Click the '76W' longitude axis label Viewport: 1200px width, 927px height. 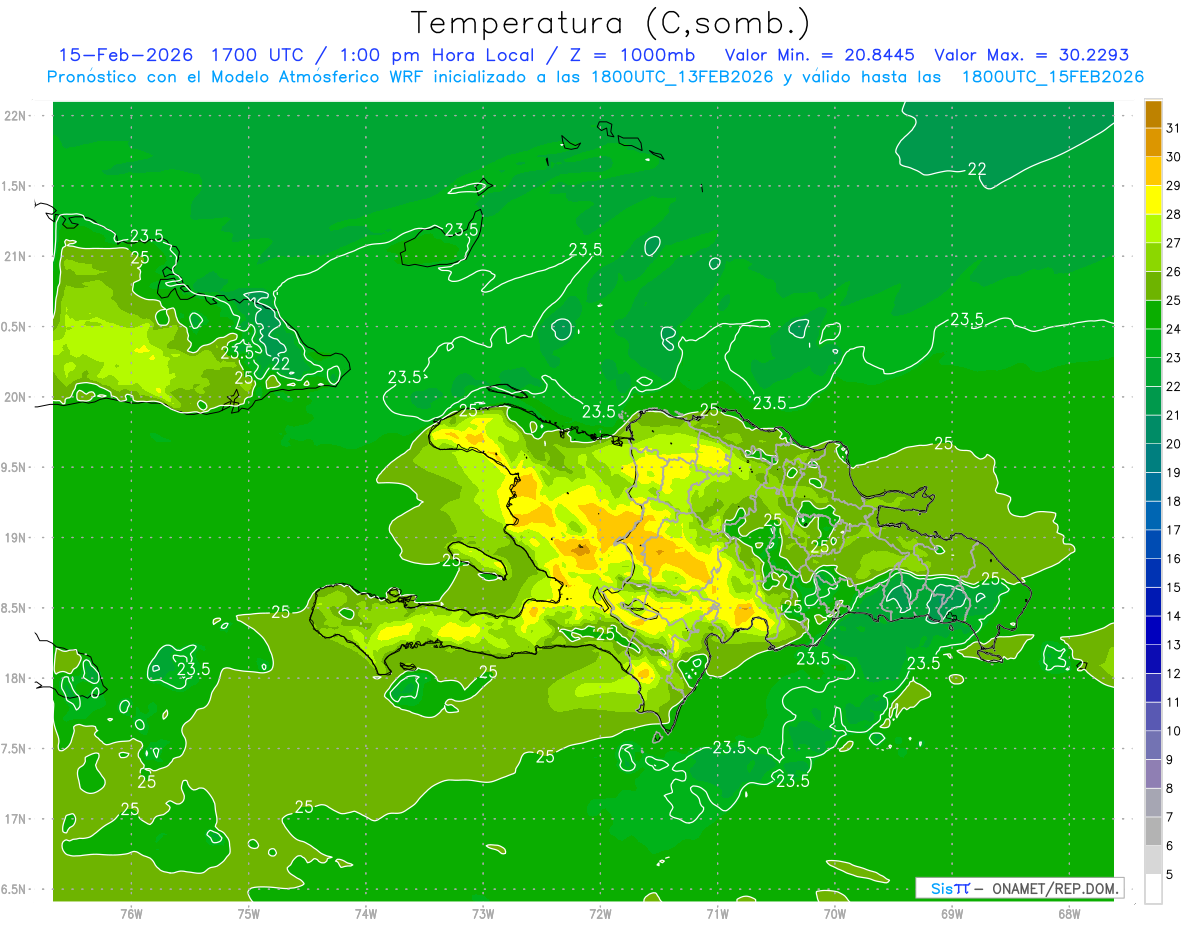point(131,913)
